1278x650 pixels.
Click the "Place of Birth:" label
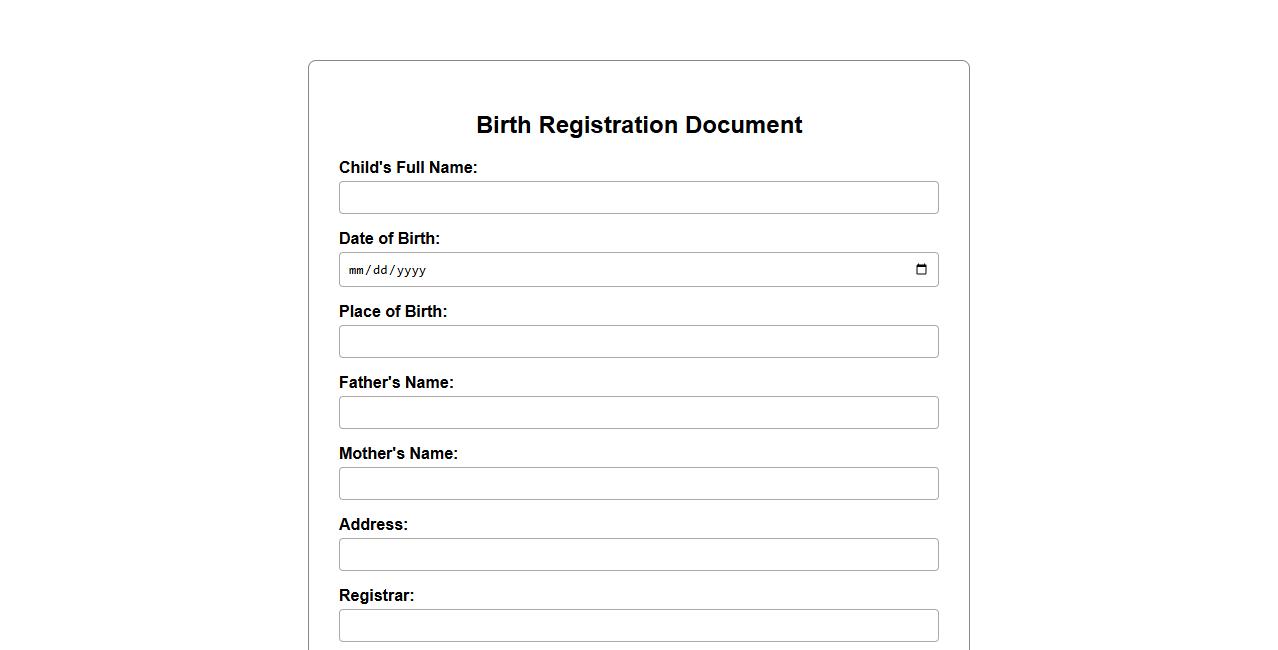point(393,312)
